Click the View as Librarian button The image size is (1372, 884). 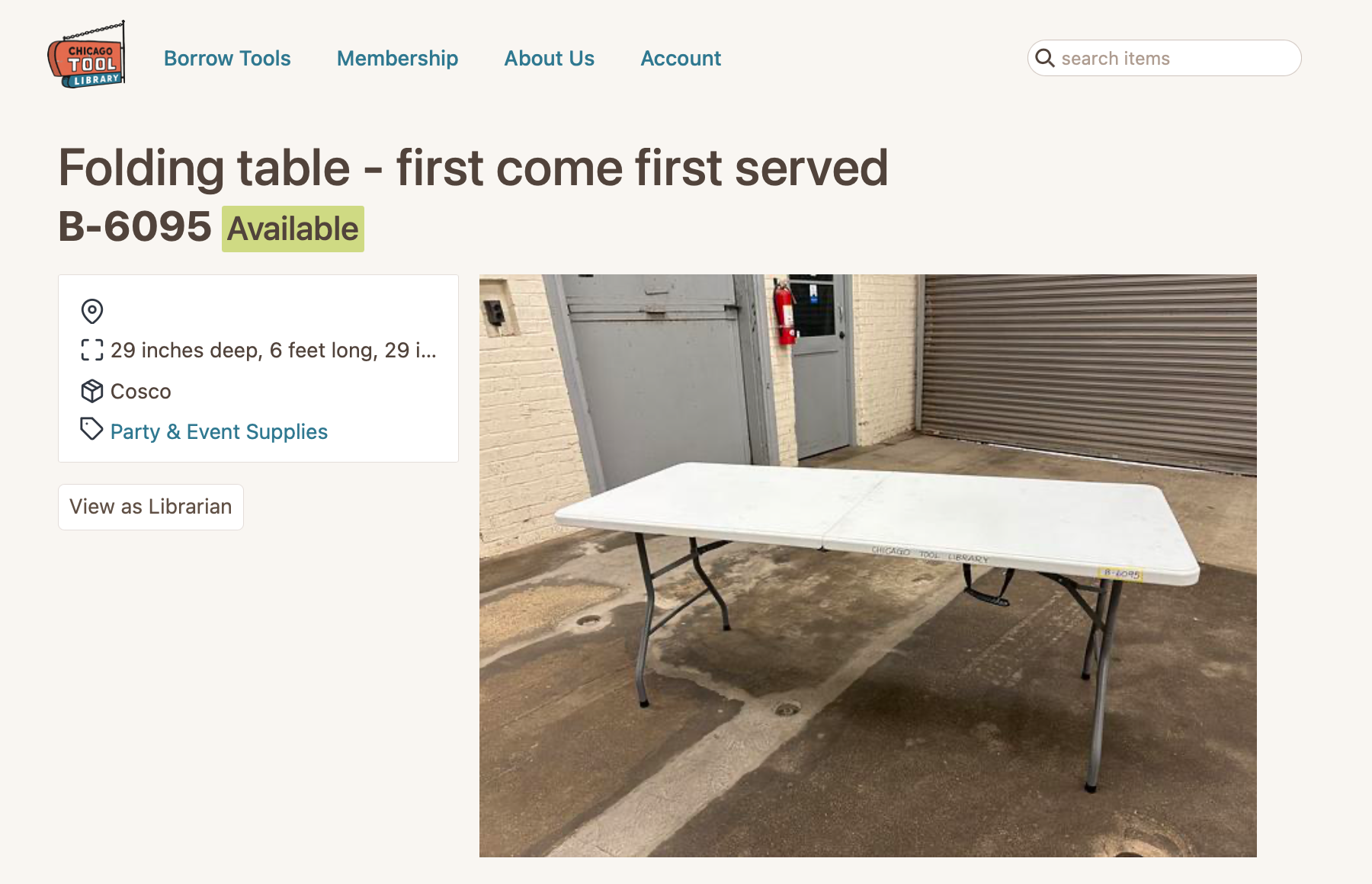click(151, 507)
